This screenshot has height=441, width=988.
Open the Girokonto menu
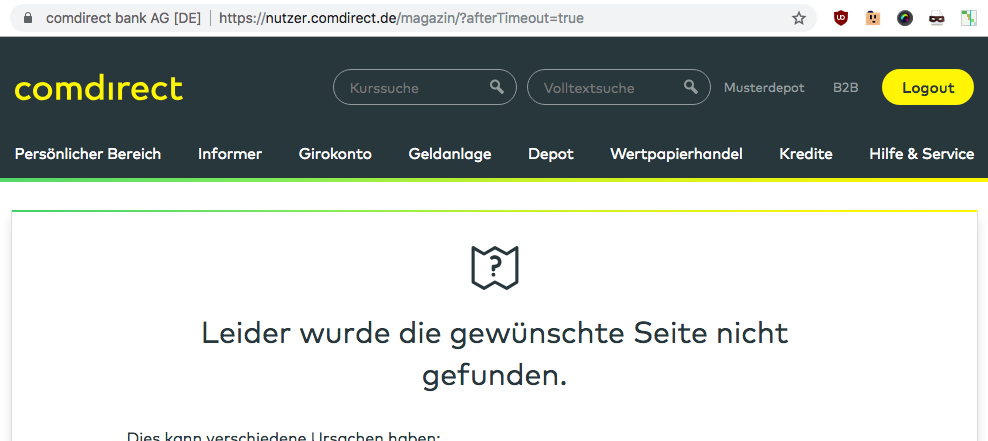point(335,154)
